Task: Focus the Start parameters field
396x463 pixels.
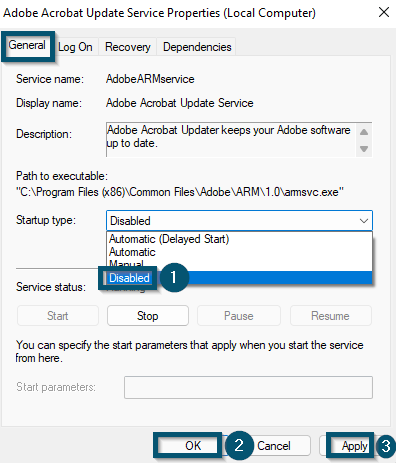Action: click(248, 387)
